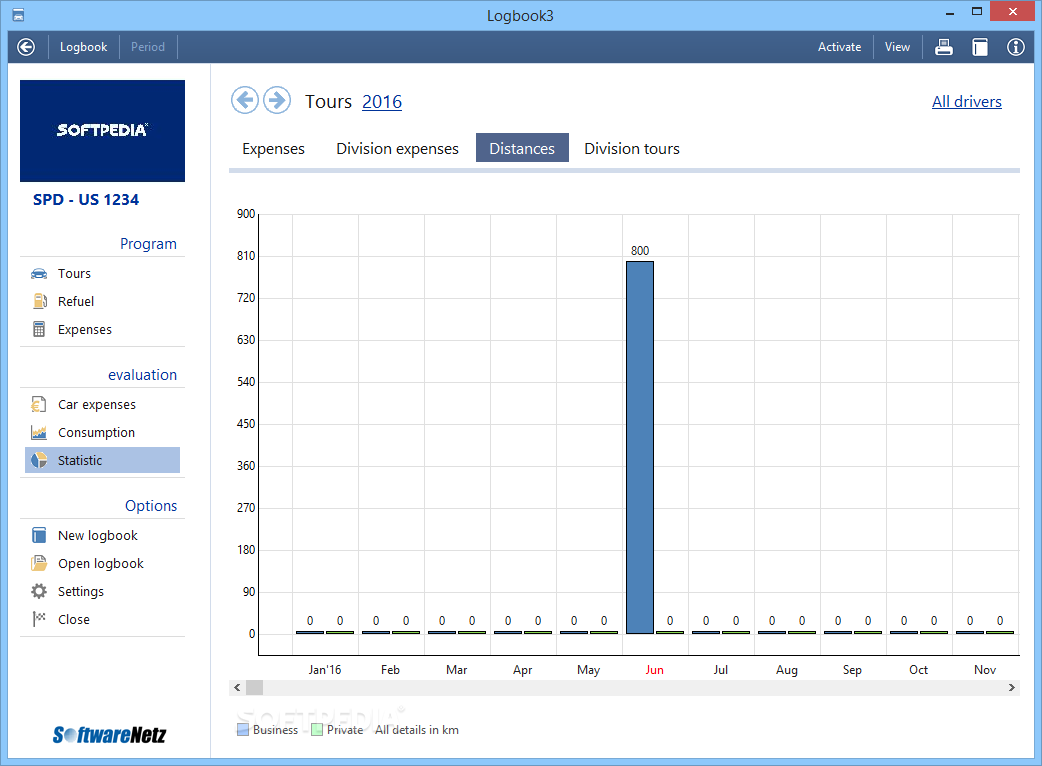Switch to the Division tours tab

click(632, 148)
